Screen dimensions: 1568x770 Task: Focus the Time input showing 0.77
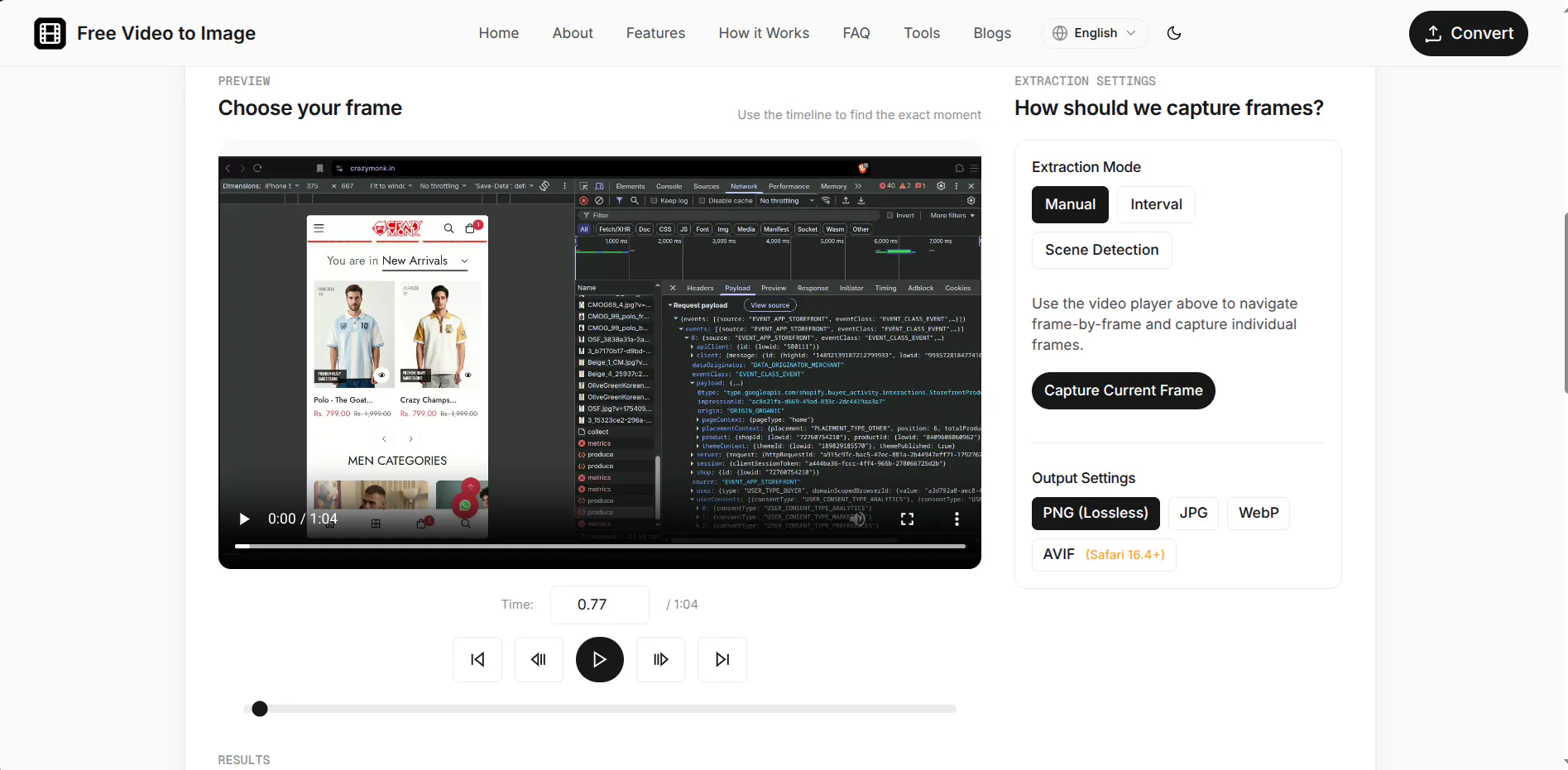(599, 605)
